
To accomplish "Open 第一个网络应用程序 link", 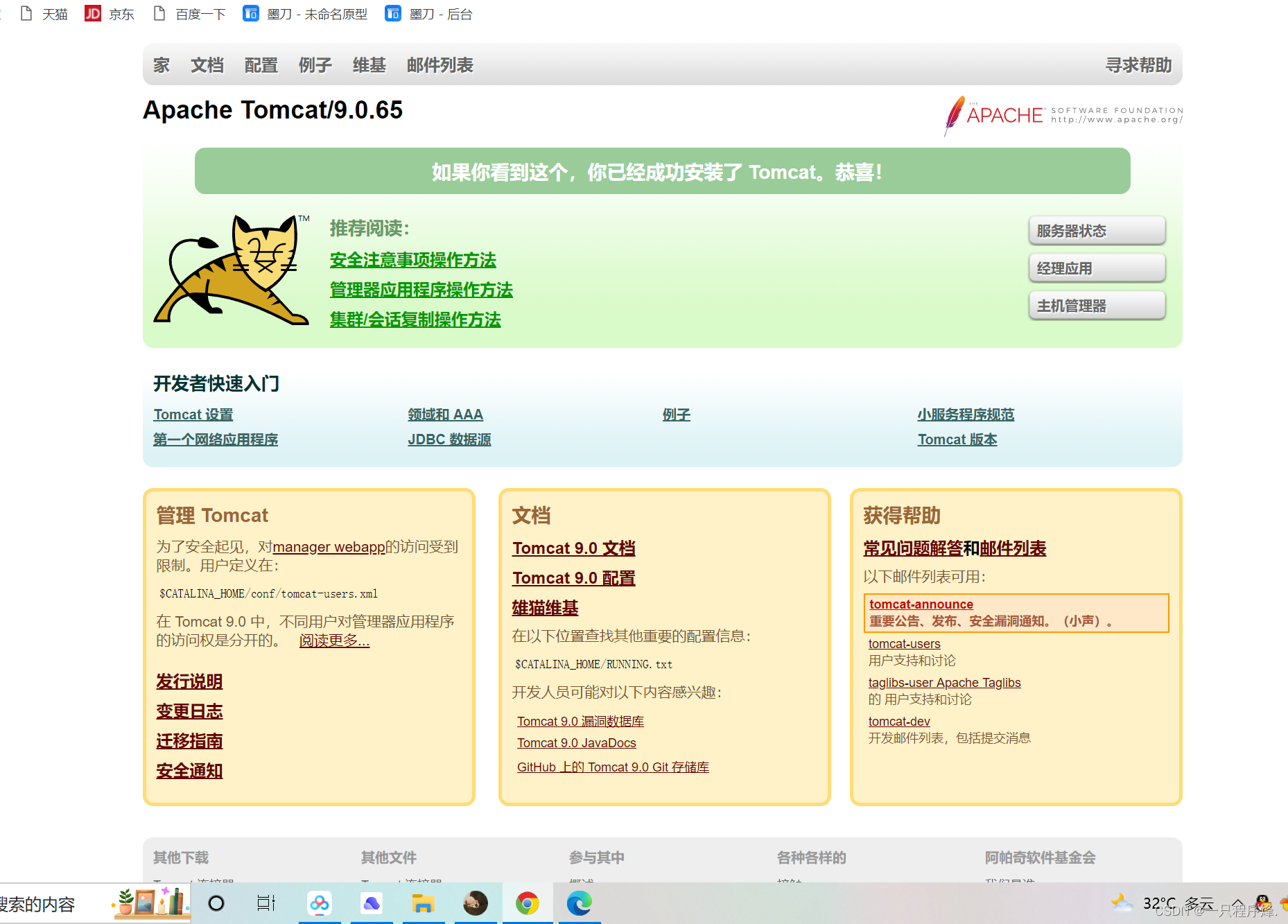I will coord(216,439).
